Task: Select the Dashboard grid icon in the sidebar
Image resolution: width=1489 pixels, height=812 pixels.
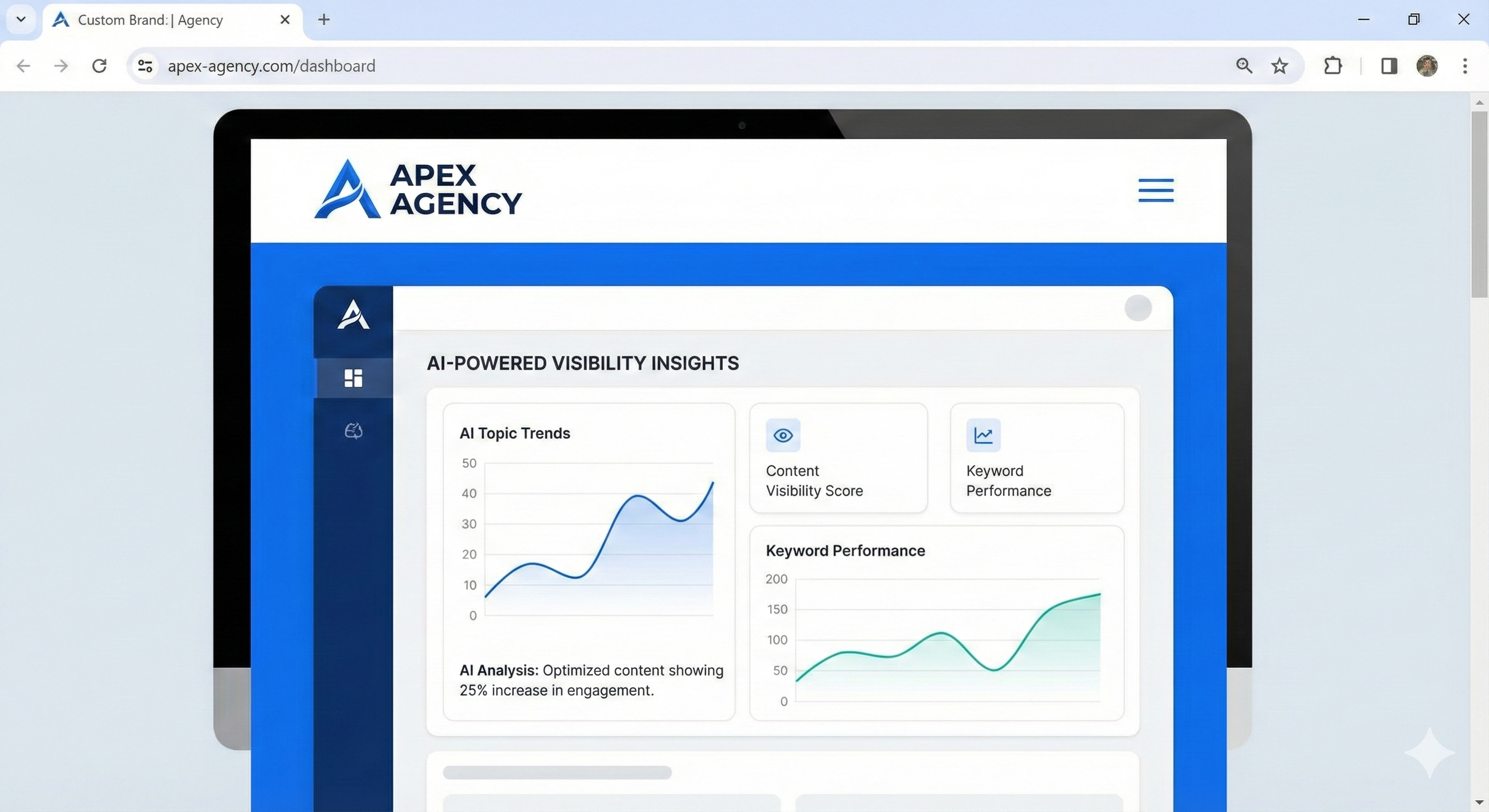Action: click(353, 379)
